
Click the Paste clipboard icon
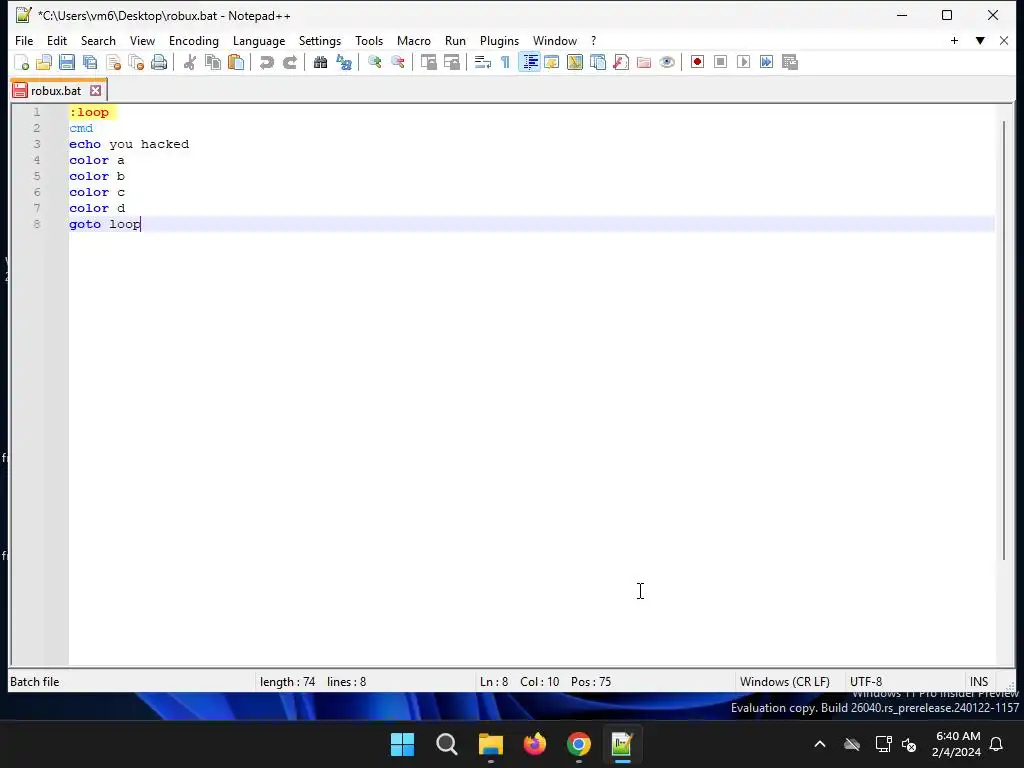(x=236, y=62)
